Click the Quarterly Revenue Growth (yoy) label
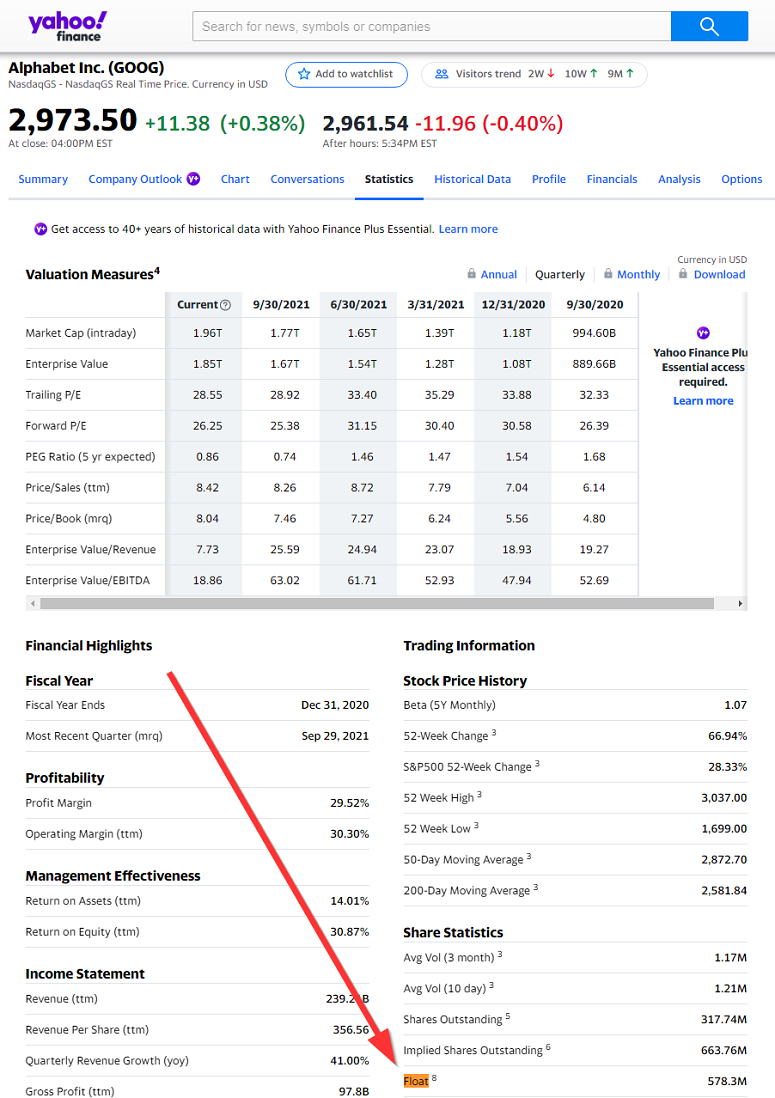775x1098 pixels. point(107,1061)
